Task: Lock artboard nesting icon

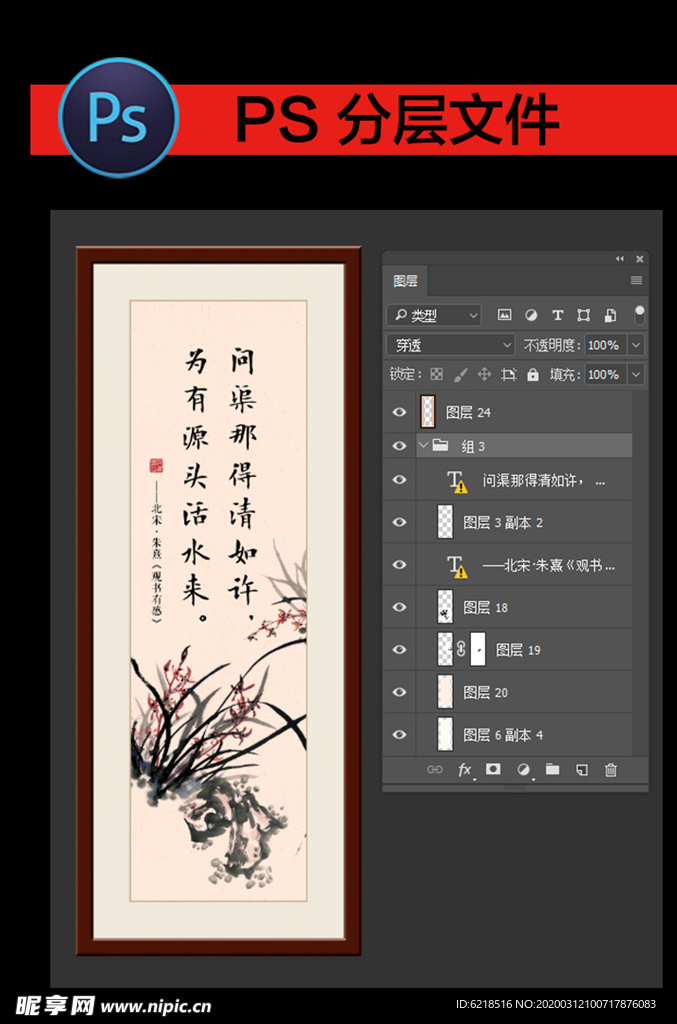Action: (x=509, y=374)
